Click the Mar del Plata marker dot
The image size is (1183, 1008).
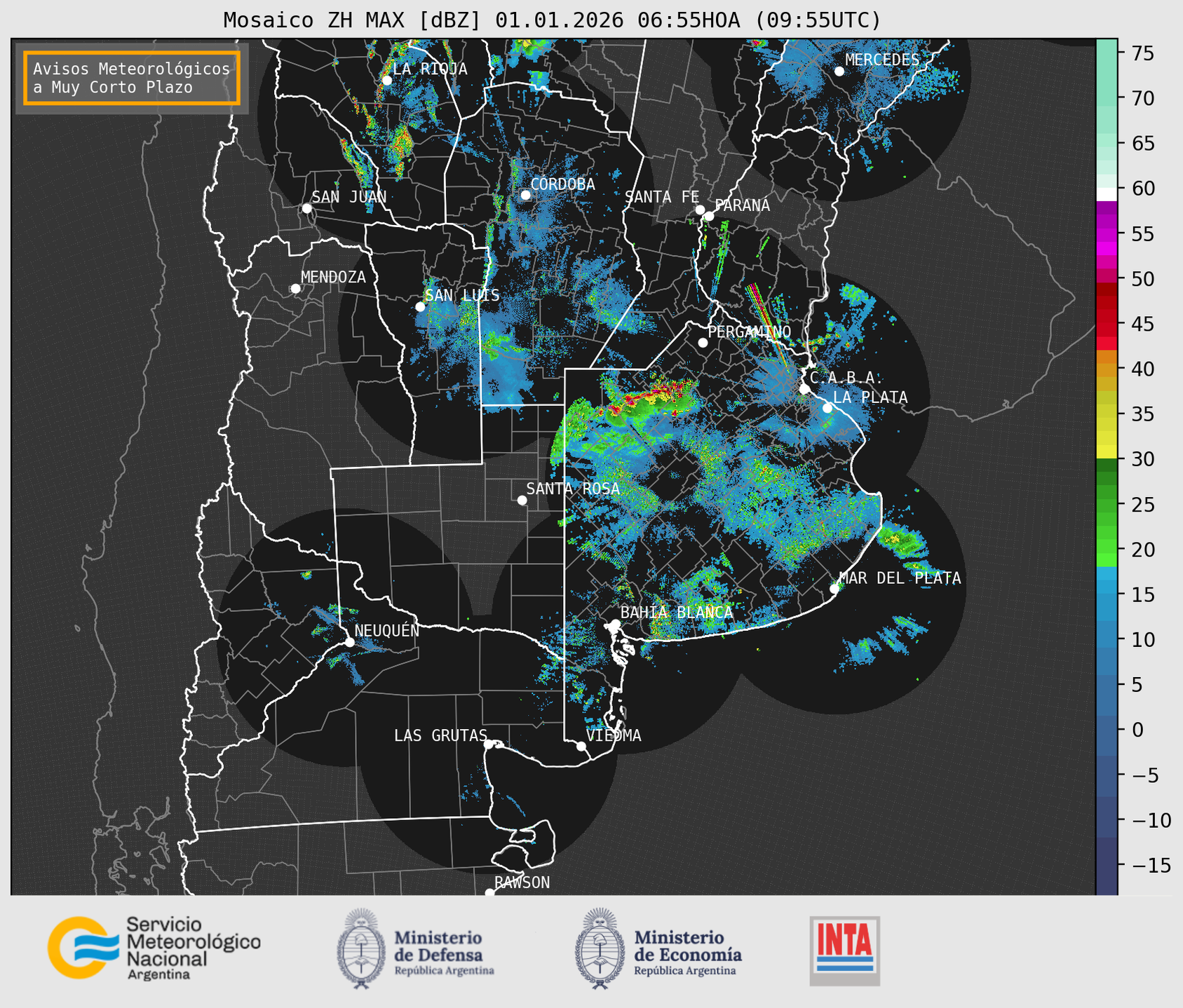(x=834, y=588)
